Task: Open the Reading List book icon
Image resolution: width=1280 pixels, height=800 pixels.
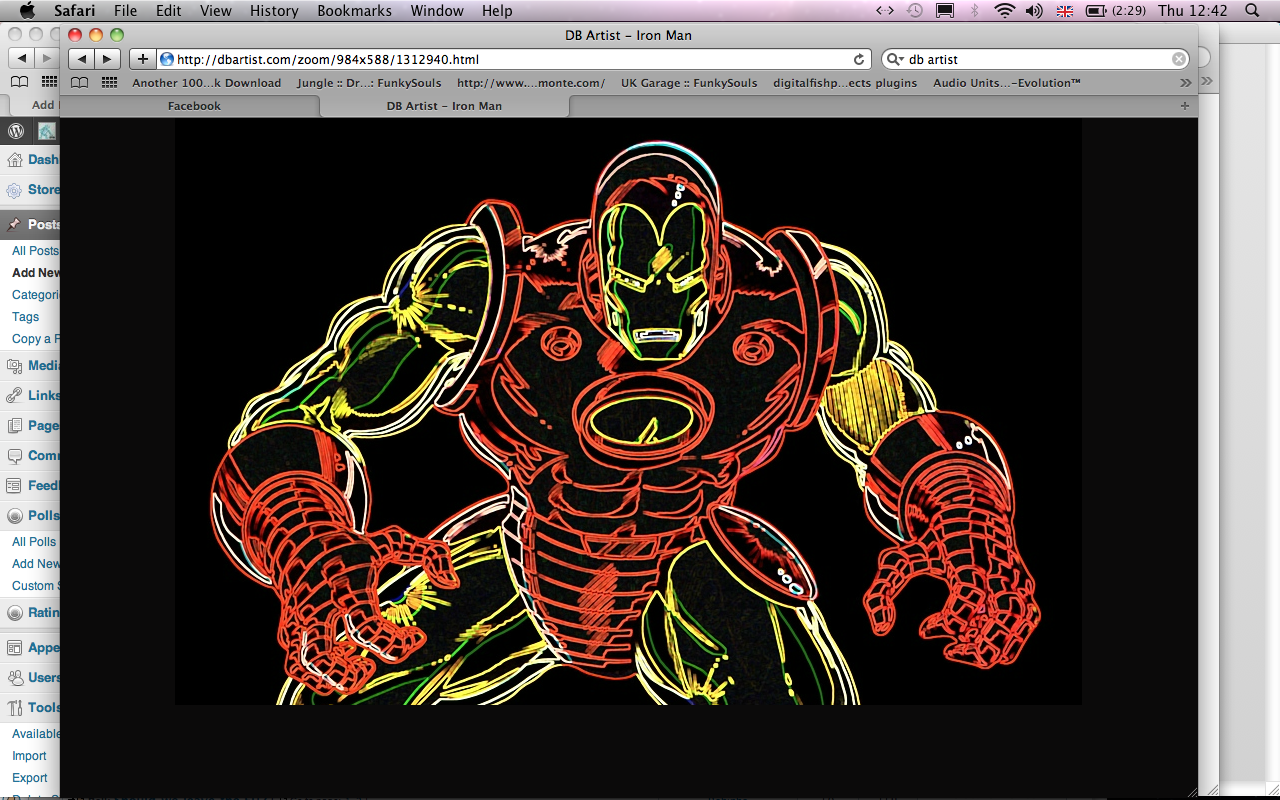Action: 80,83
